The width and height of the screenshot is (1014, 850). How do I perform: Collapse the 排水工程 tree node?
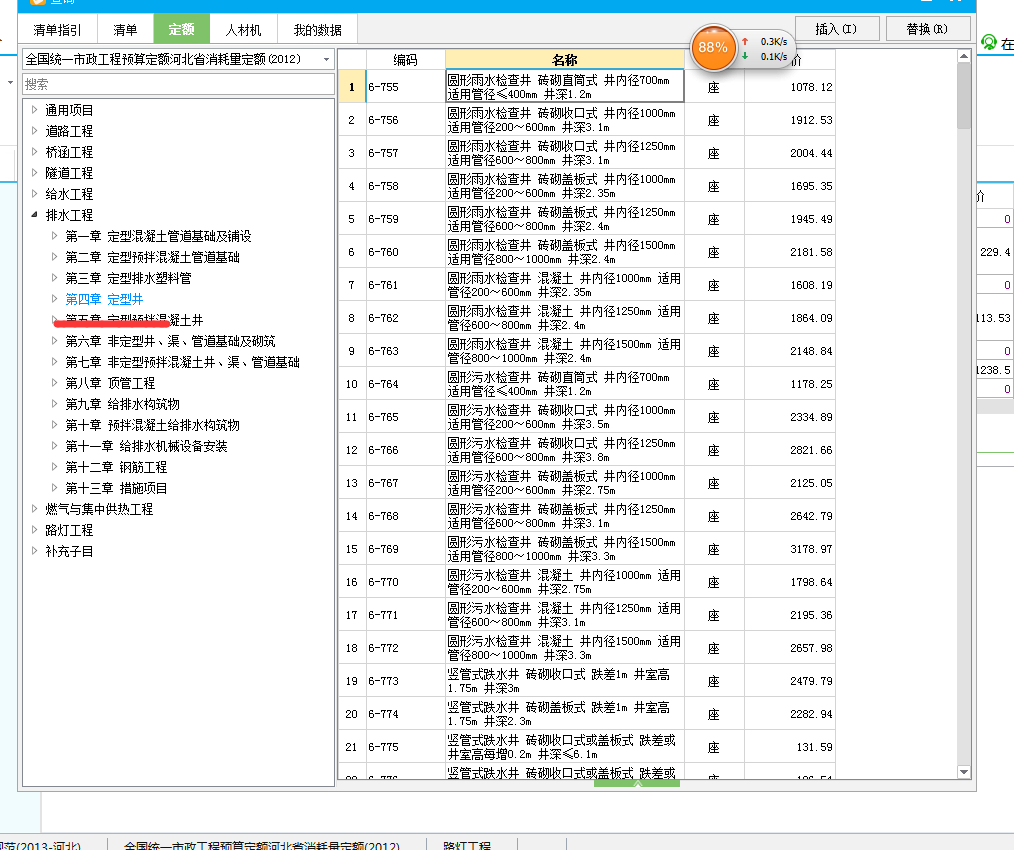[x=35, y=215]
